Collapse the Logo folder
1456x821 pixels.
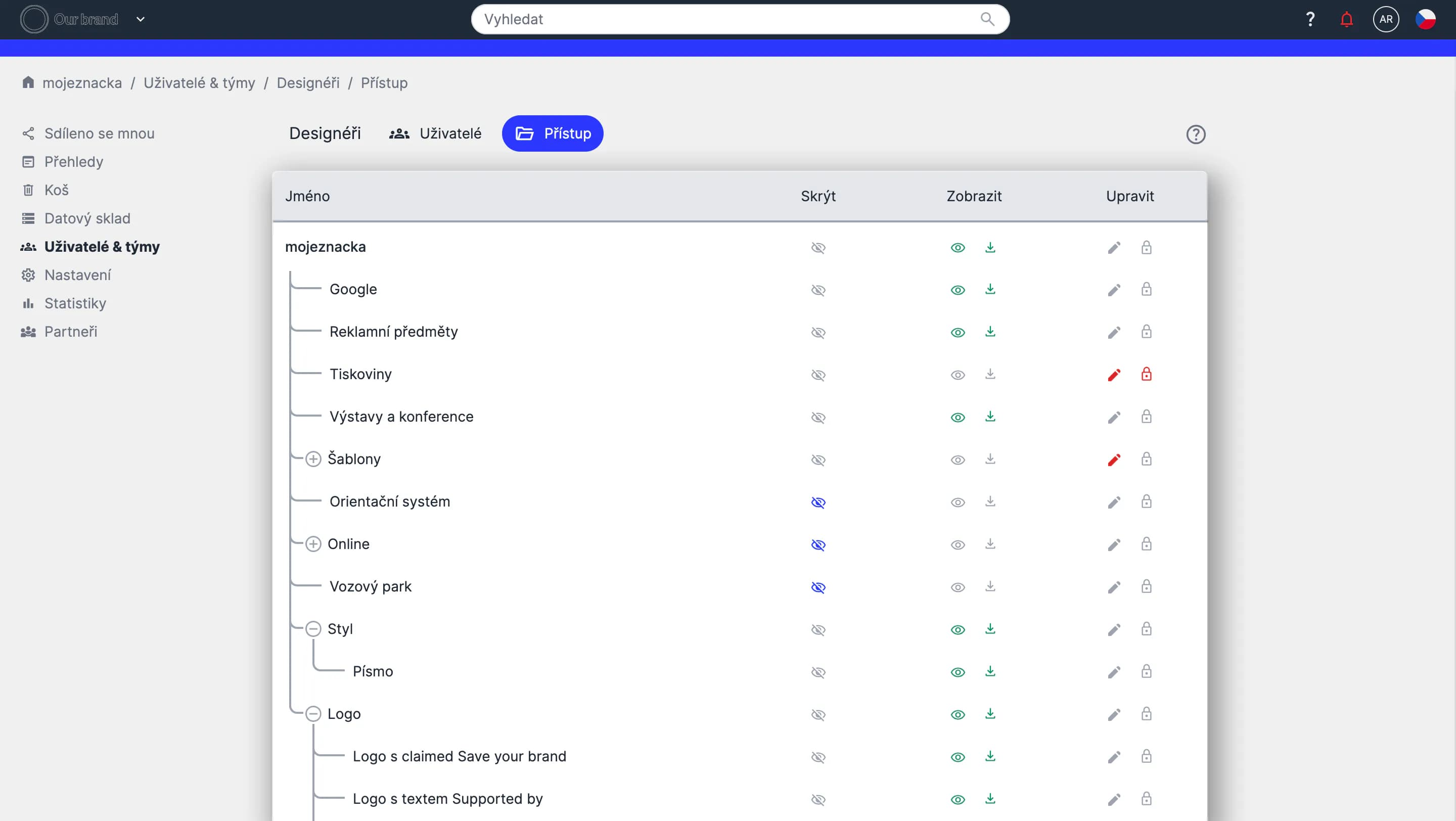pos(313,714)
